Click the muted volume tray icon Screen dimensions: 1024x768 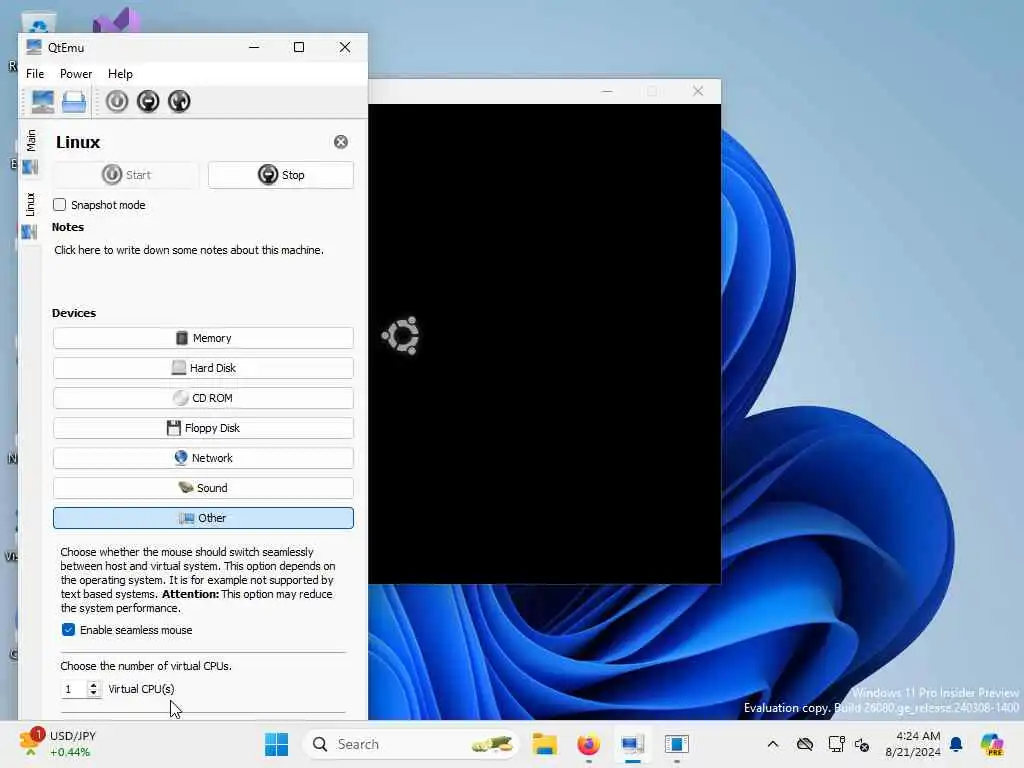[x=862, y=744]
